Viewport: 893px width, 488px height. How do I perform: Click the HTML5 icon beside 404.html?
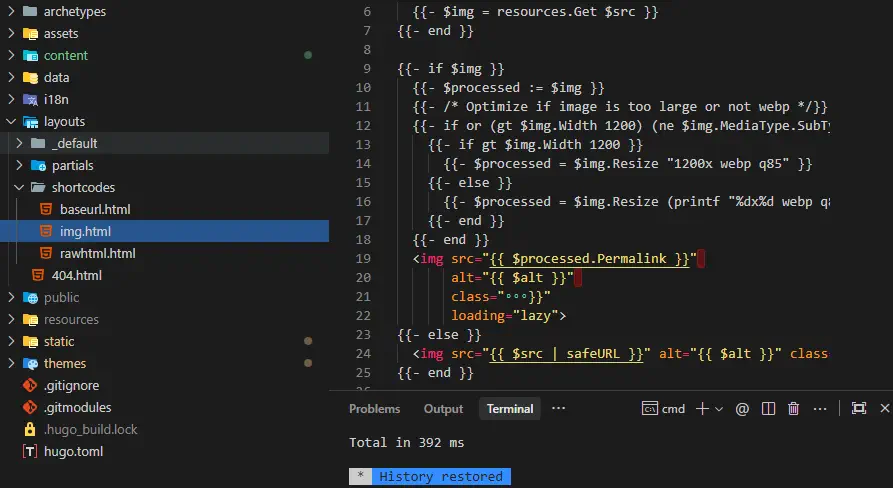point(38,276)
